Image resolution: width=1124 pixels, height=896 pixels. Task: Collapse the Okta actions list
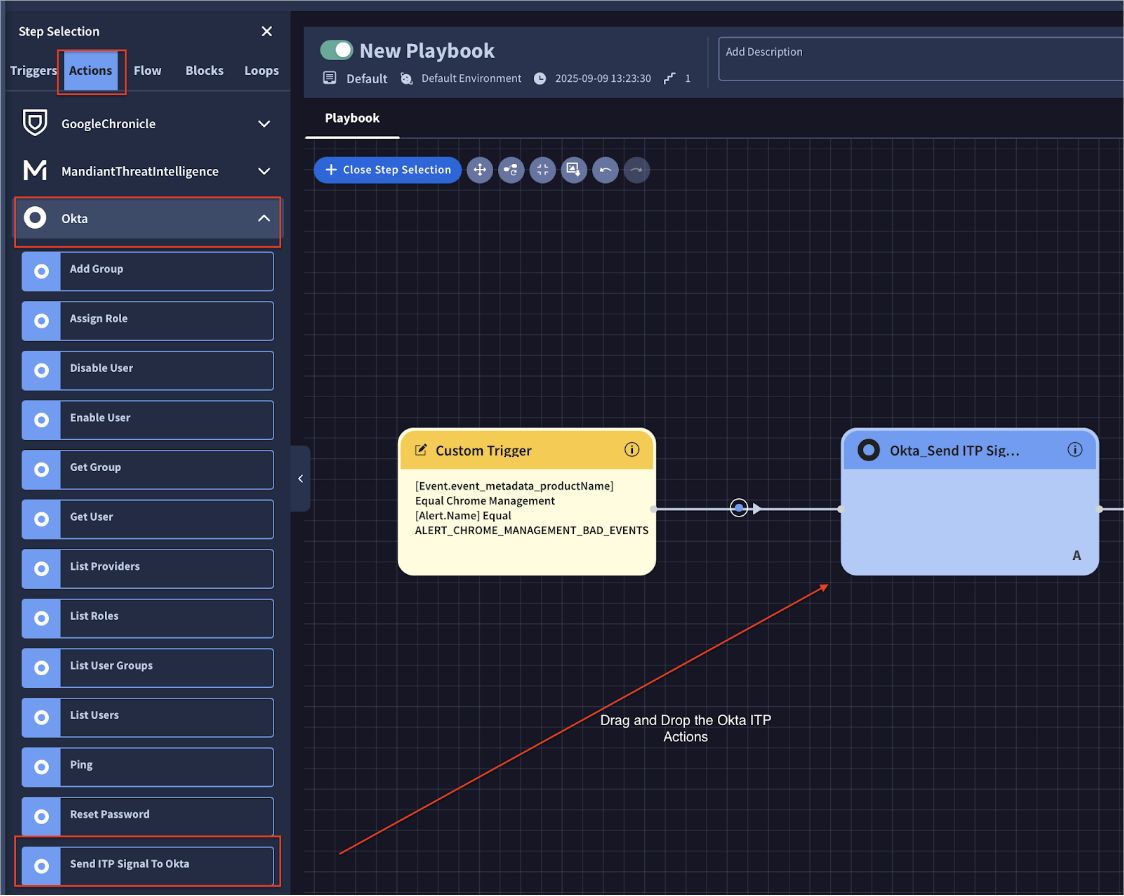point(264,218)
